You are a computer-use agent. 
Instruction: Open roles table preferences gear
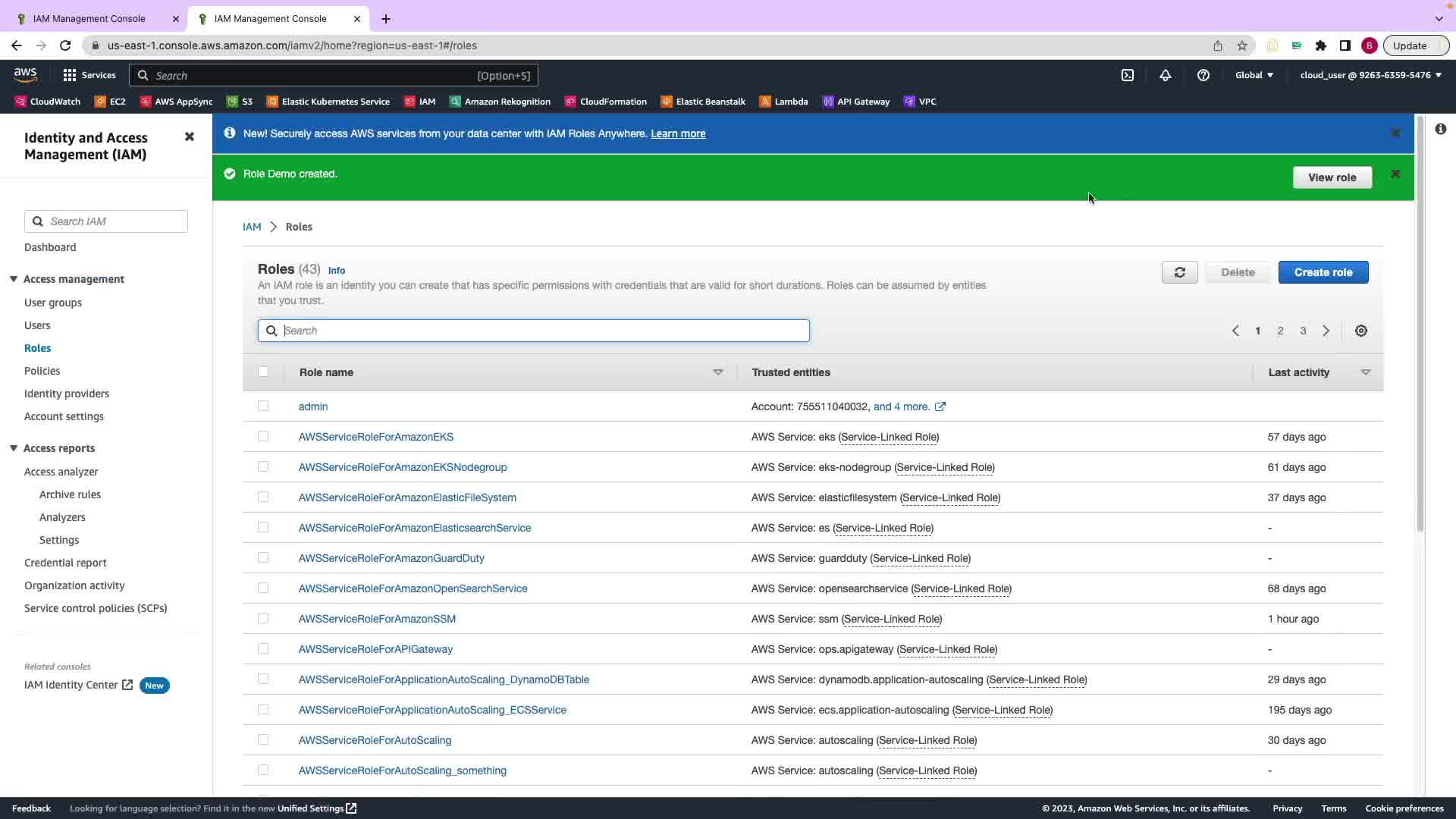1361,331
